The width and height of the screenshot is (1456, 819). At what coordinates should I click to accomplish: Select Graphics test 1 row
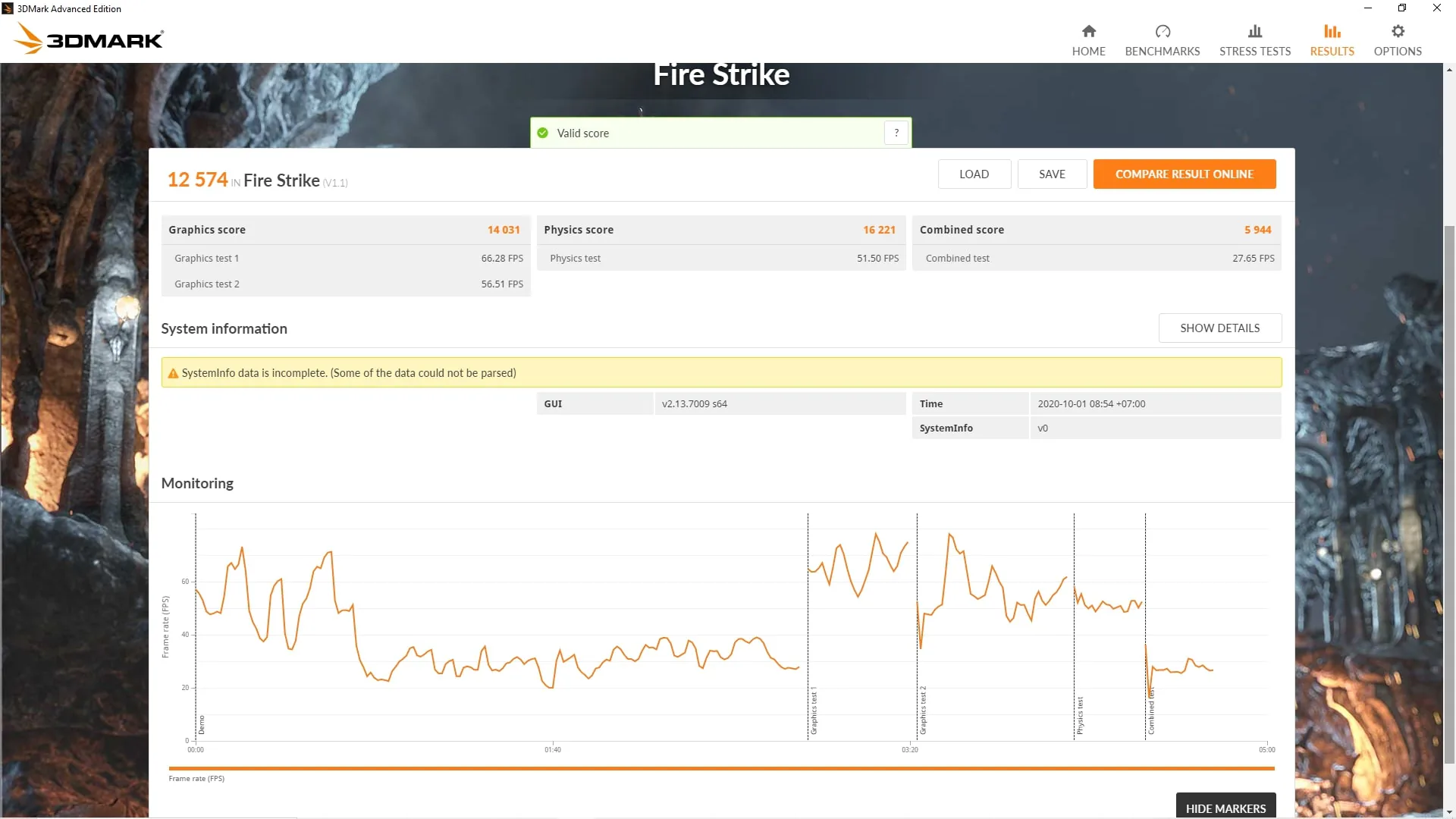pyautogui.click(x=346, y=258)
